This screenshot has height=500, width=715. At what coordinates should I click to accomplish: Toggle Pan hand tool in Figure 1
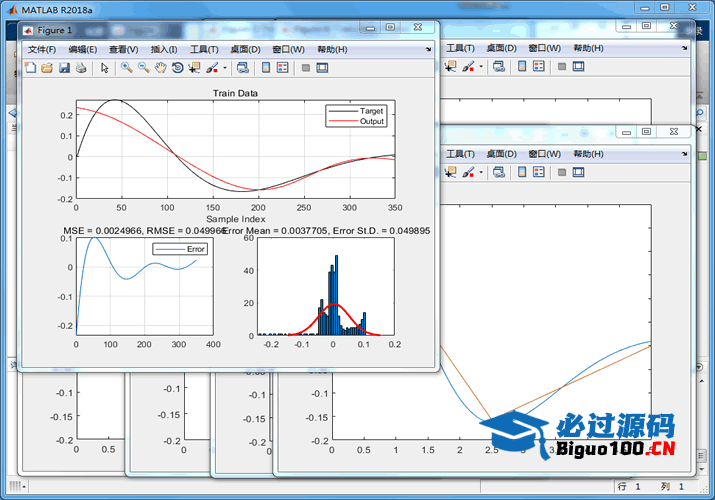161,68
